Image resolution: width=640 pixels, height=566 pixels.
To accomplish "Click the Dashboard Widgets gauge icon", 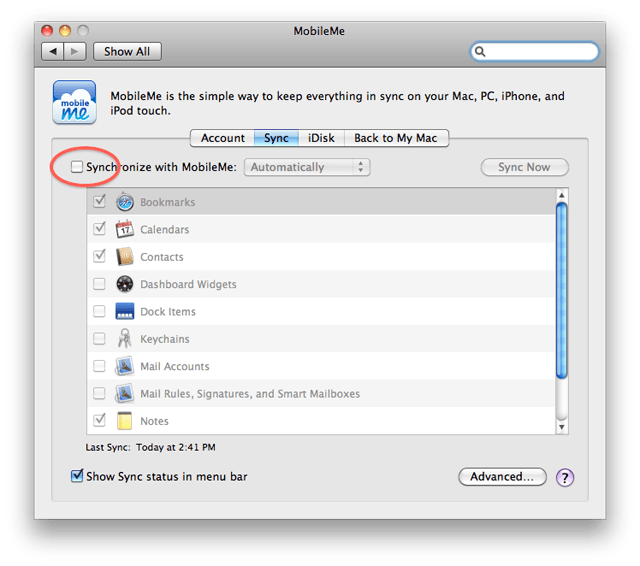I will (x=124, y=284).
